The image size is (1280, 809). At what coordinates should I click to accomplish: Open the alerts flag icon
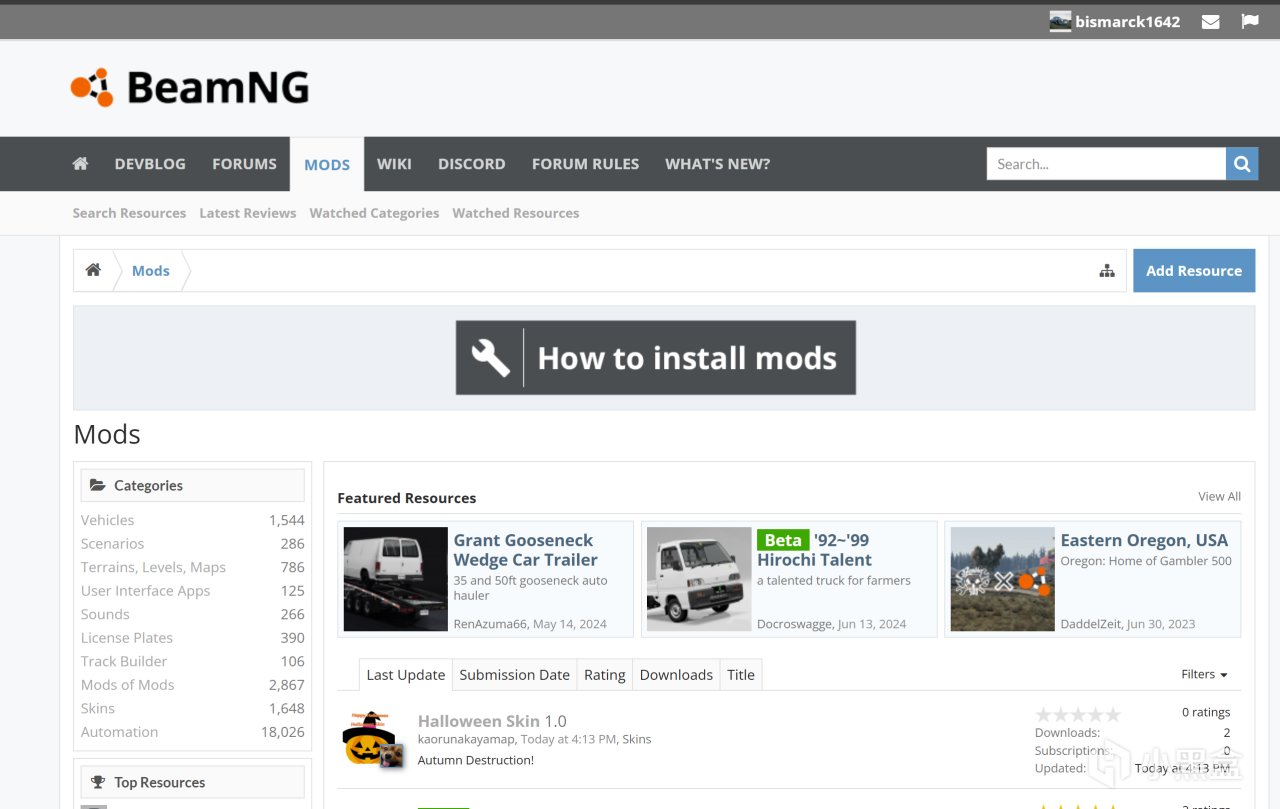(x=1250, y=21)
